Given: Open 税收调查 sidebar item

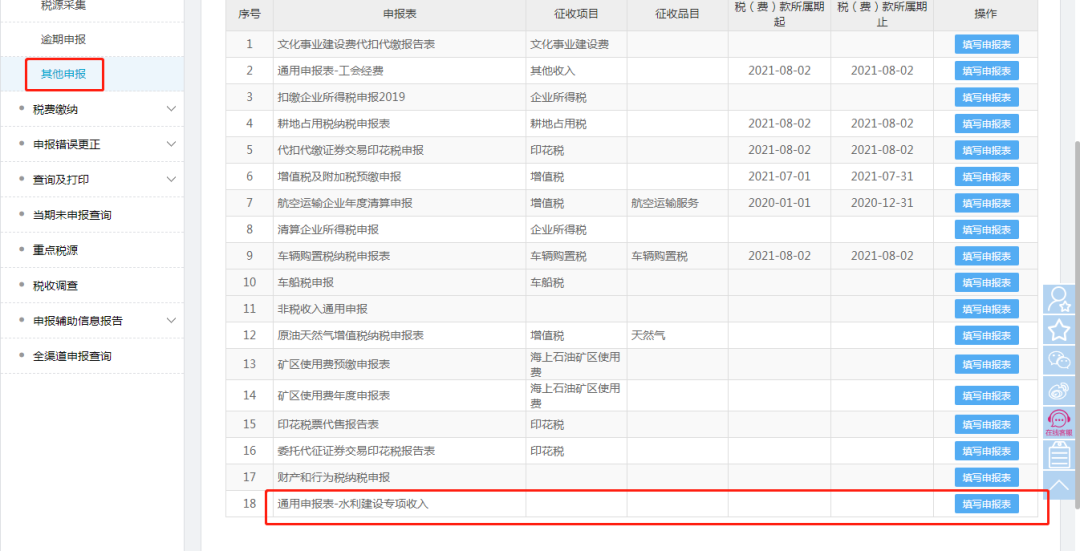Looking at the screenshot, I should 56,285.
